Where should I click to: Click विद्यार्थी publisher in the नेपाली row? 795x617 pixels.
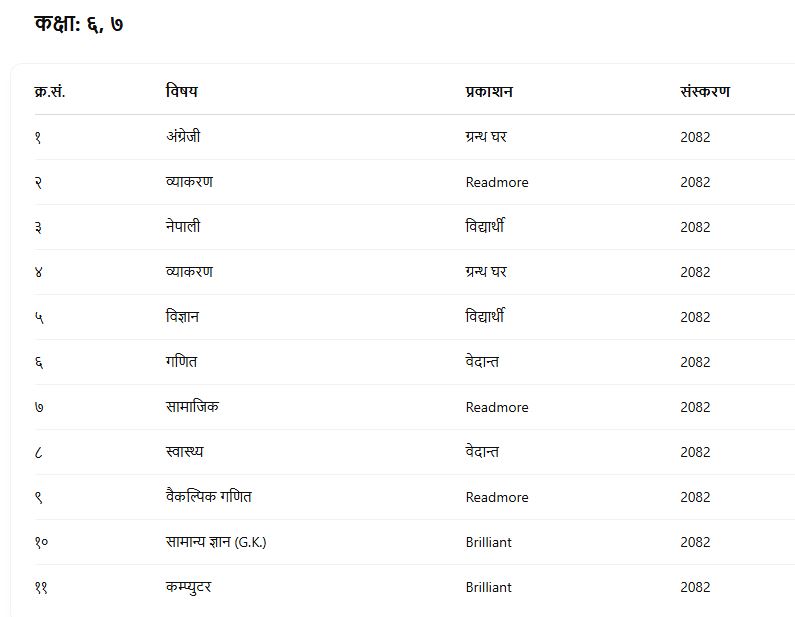tap(485, 227)
